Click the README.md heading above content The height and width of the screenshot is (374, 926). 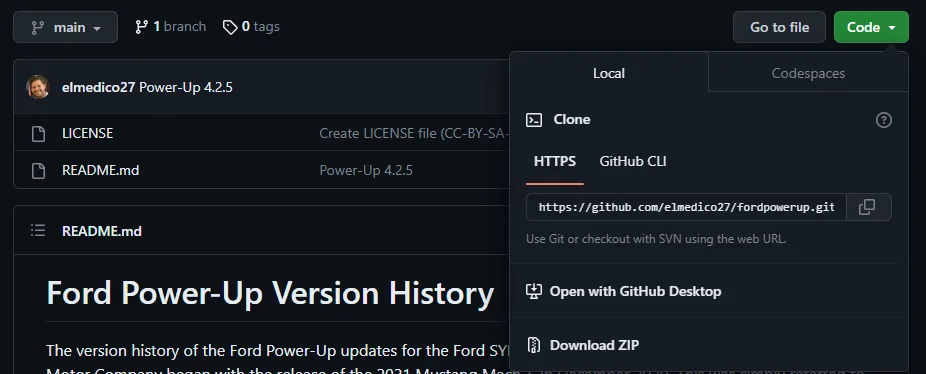point(102,231)
